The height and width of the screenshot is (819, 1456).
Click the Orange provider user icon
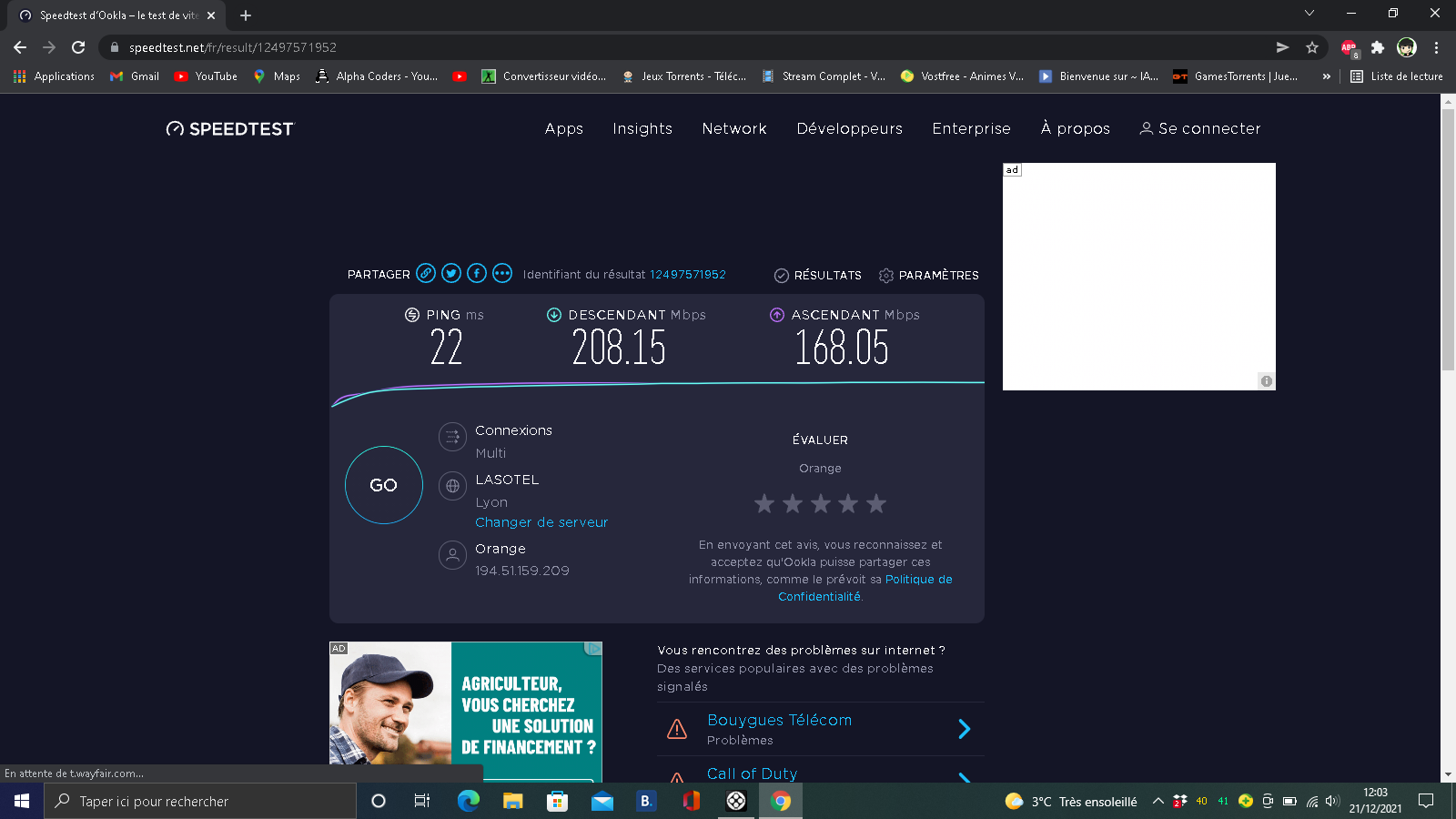452,554
